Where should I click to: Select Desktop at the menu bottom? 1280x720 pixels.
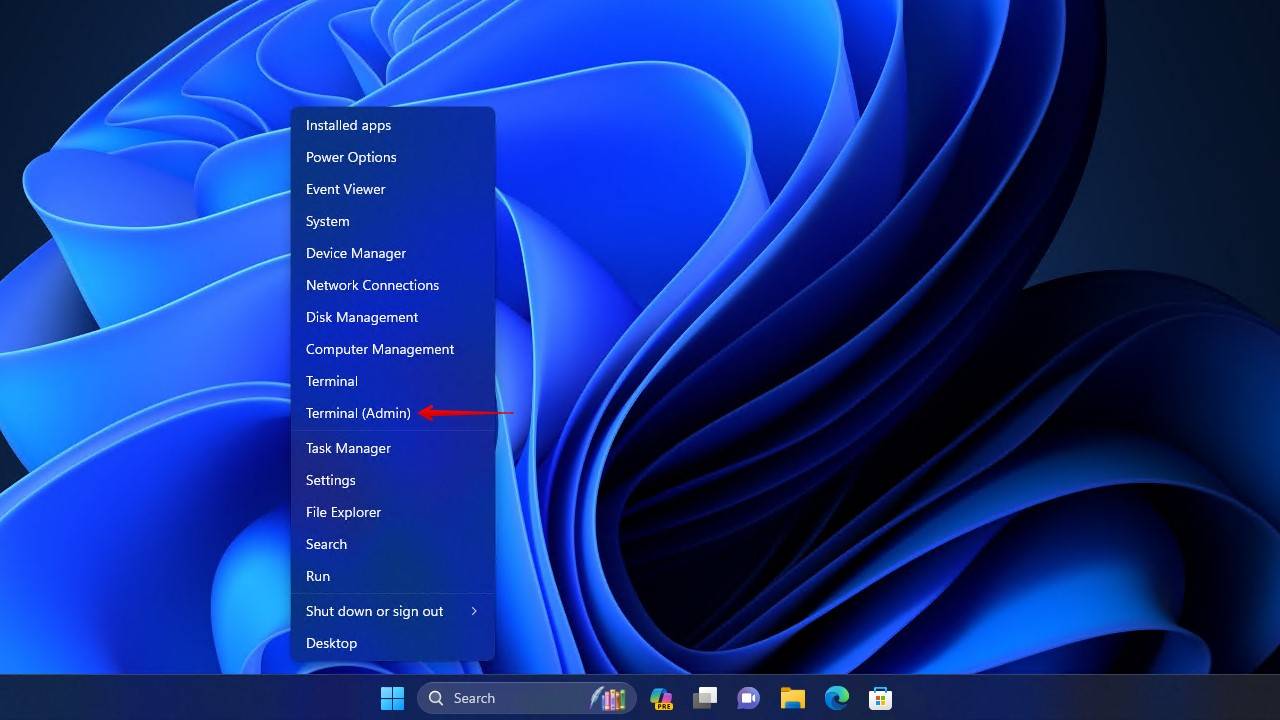(331, 643)
